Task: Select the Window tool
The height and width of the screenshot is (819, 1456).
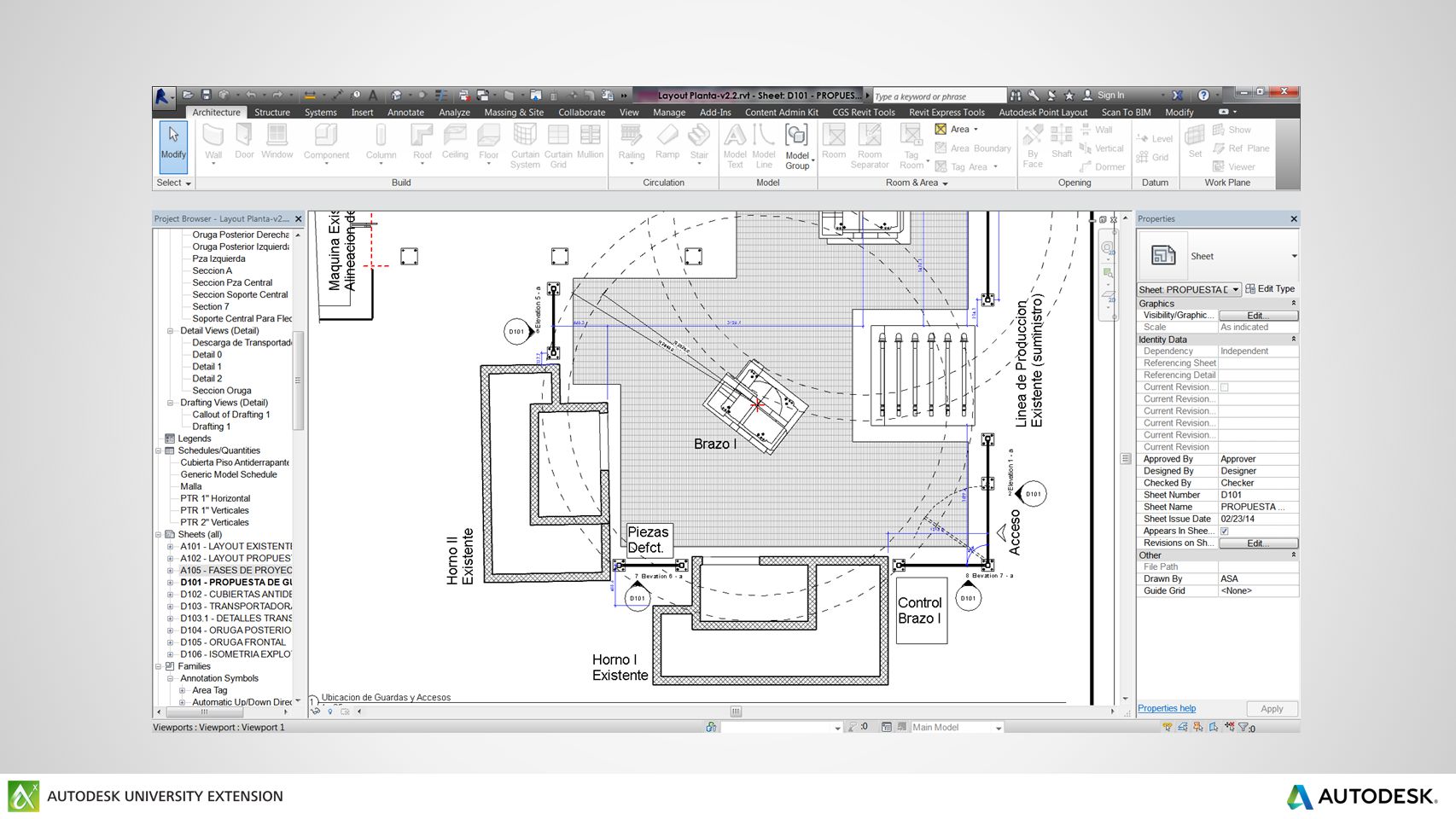Action: pos(277,141)
